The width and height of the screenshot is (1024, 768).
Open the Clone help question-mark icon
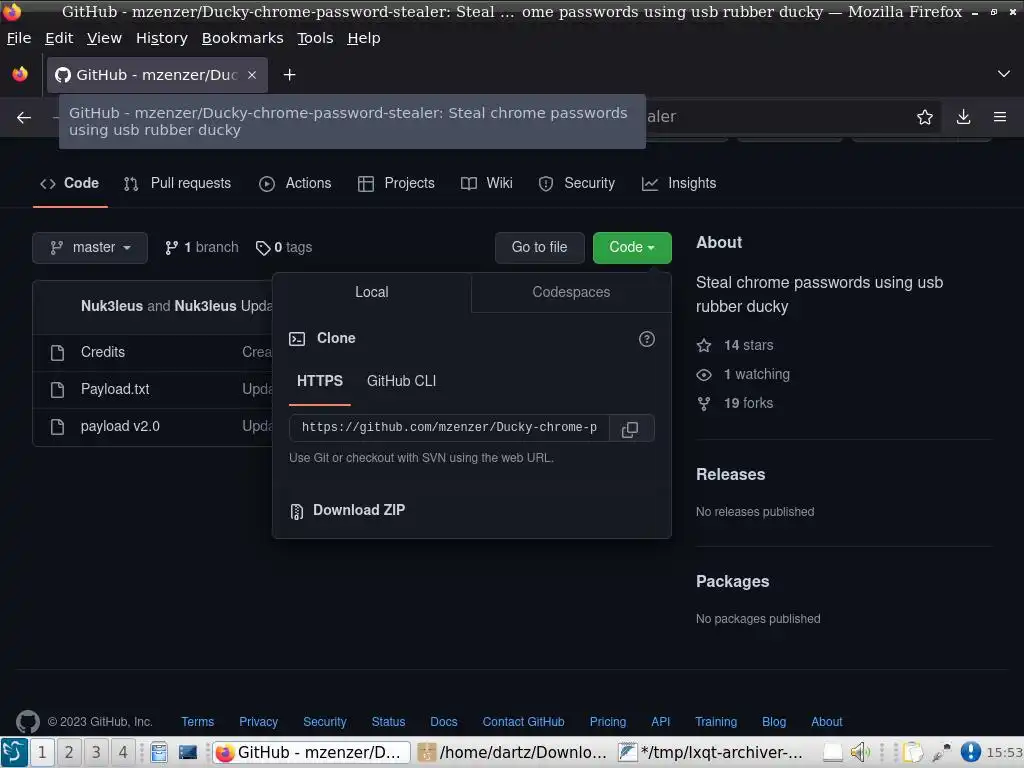pos(647,339)
